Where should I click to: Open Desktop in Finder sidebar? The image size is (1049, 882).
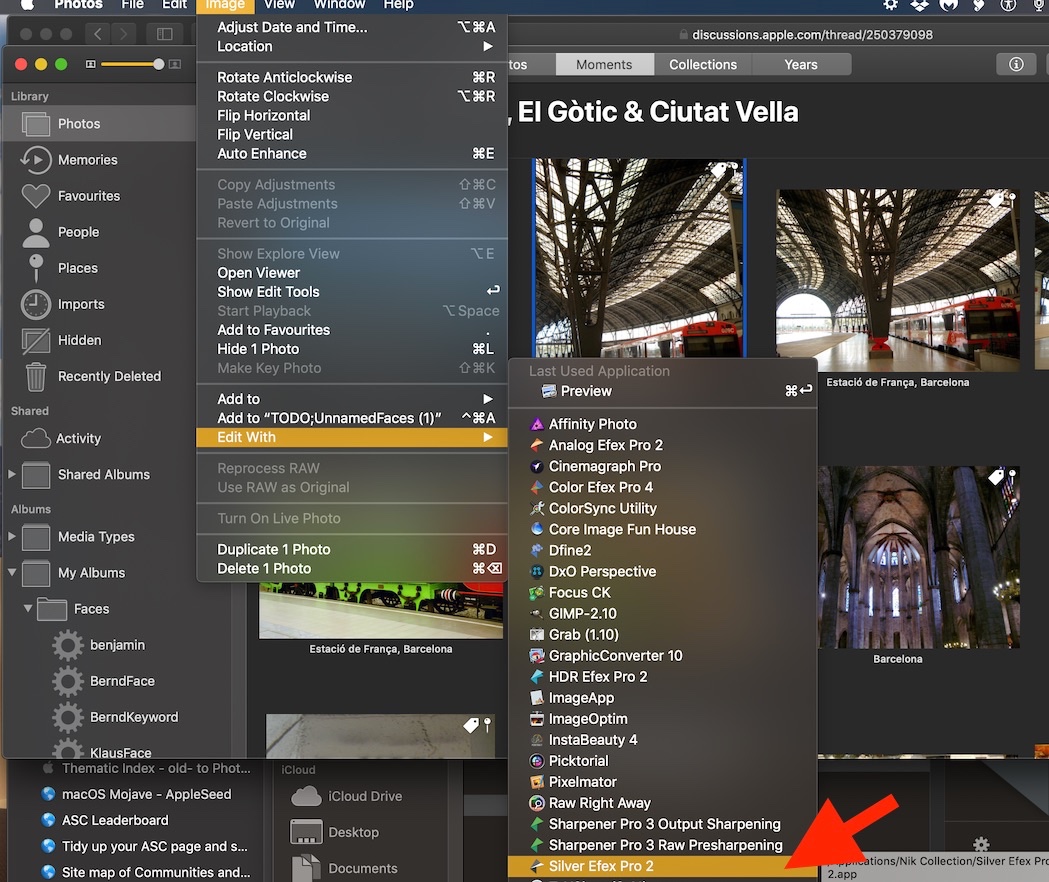point(335,832)
